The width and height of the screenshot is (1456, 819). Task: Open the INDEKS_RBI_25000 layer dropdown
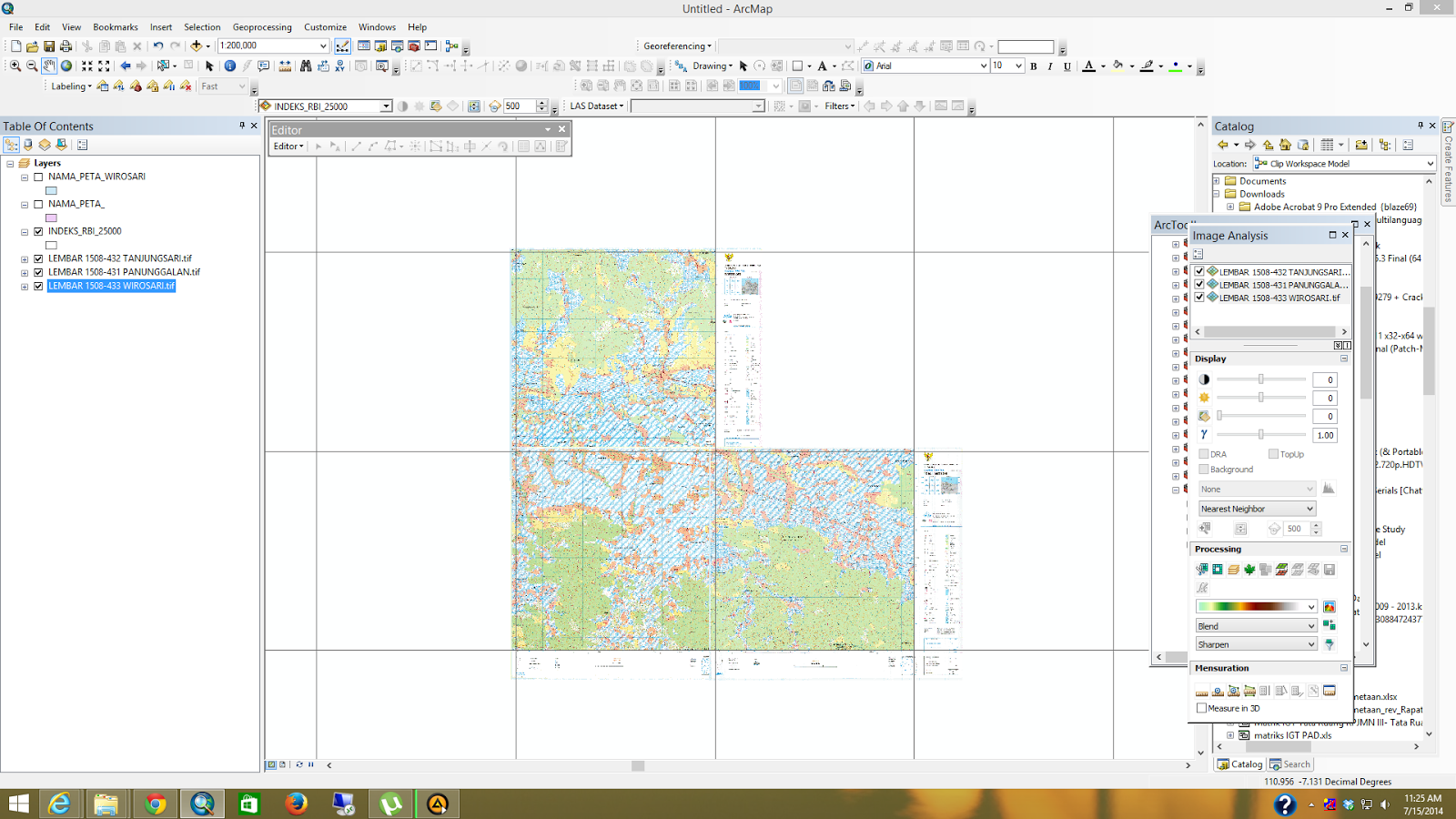(386, 106)
